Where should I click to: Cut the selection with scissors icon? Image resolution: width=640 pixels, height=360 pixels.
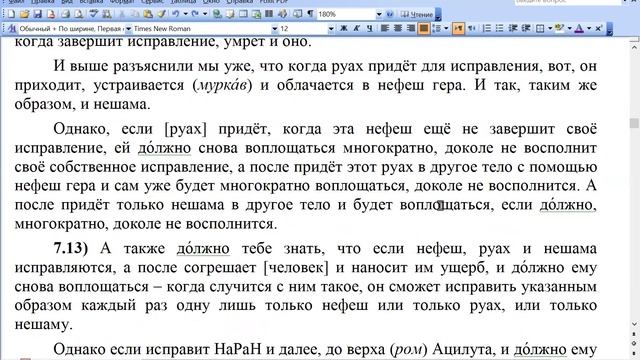pyautogui.click(x=122, y=14)
